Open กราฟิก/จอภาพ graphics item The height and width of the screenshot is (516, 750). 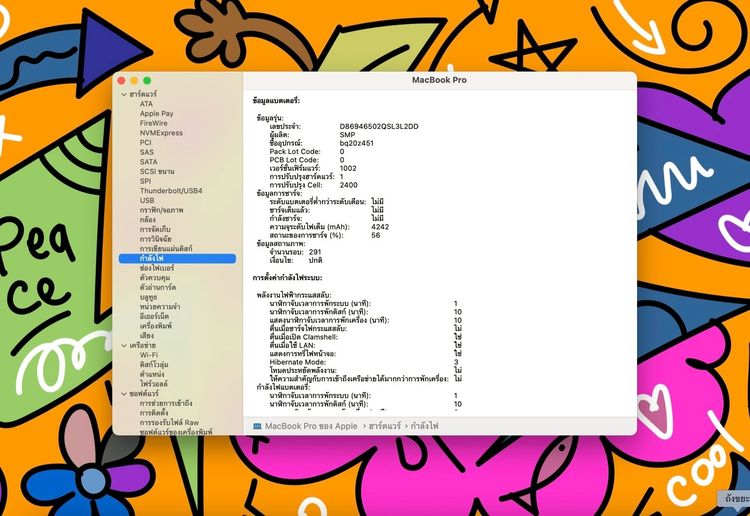[160, 210]
